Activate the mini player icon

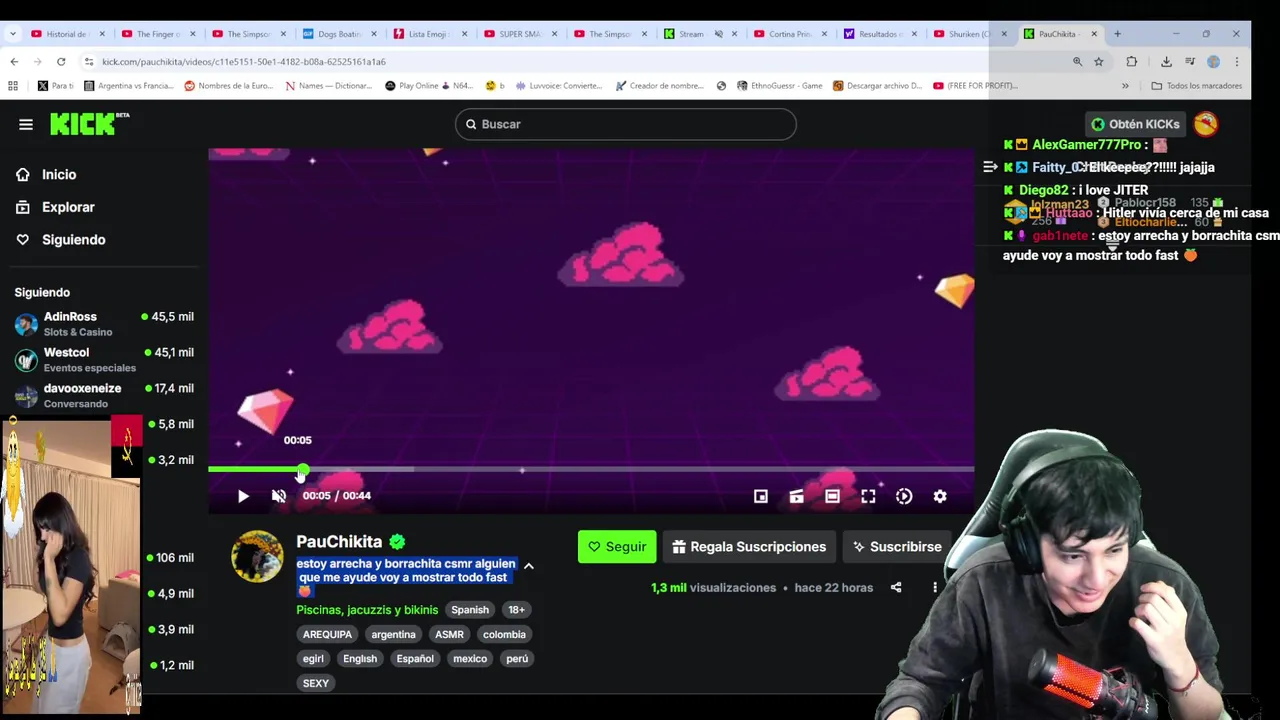(760, 496)
